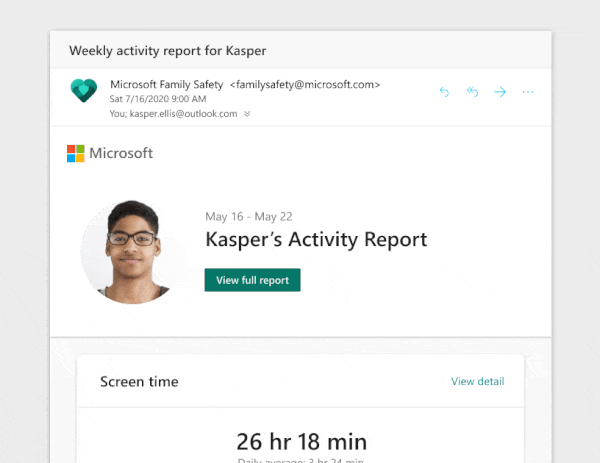Open the View detail link

click(x=478, y=381)
